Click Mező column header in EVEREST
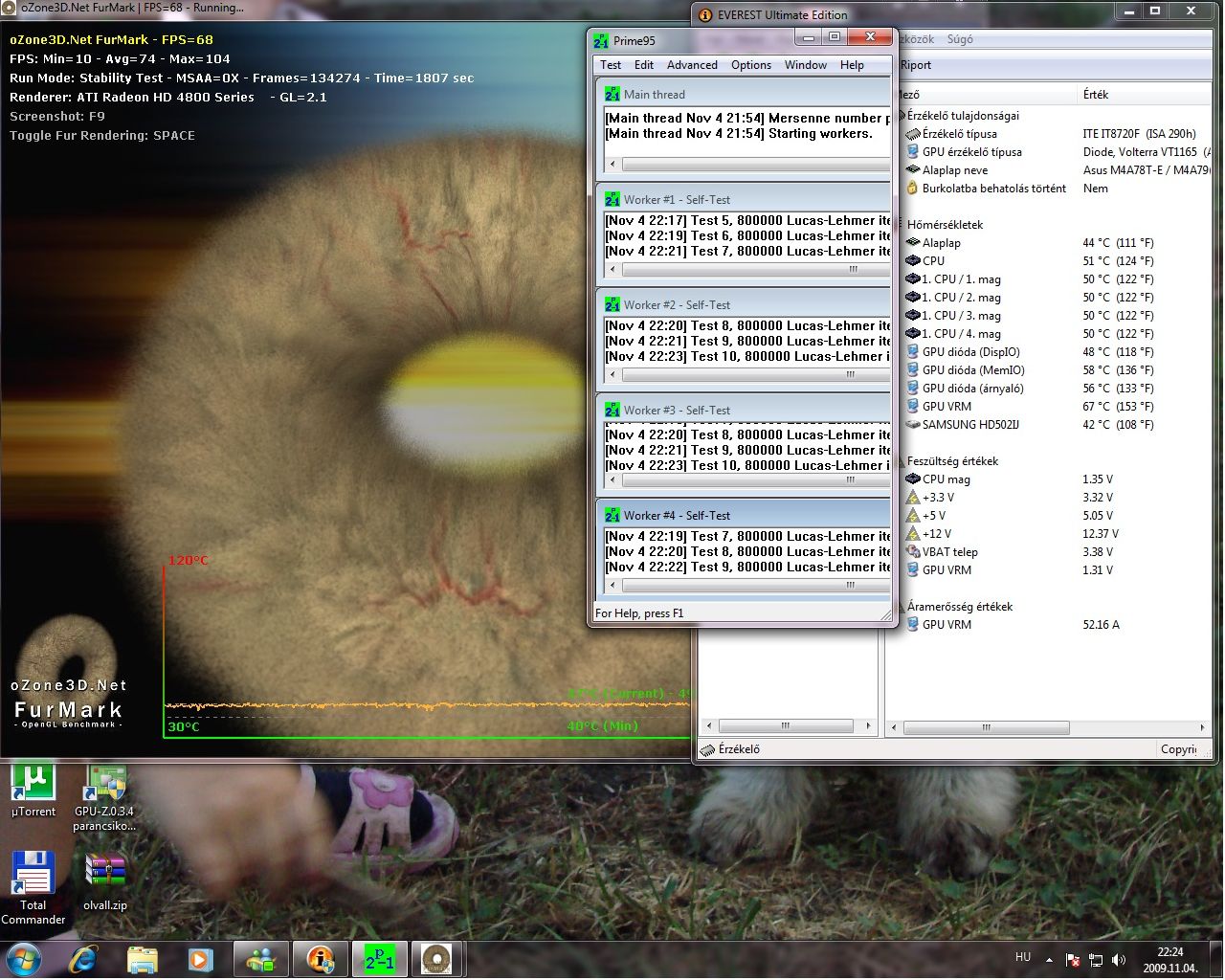Viewport: 1225px width, 980px height. [x=987, y=94]
